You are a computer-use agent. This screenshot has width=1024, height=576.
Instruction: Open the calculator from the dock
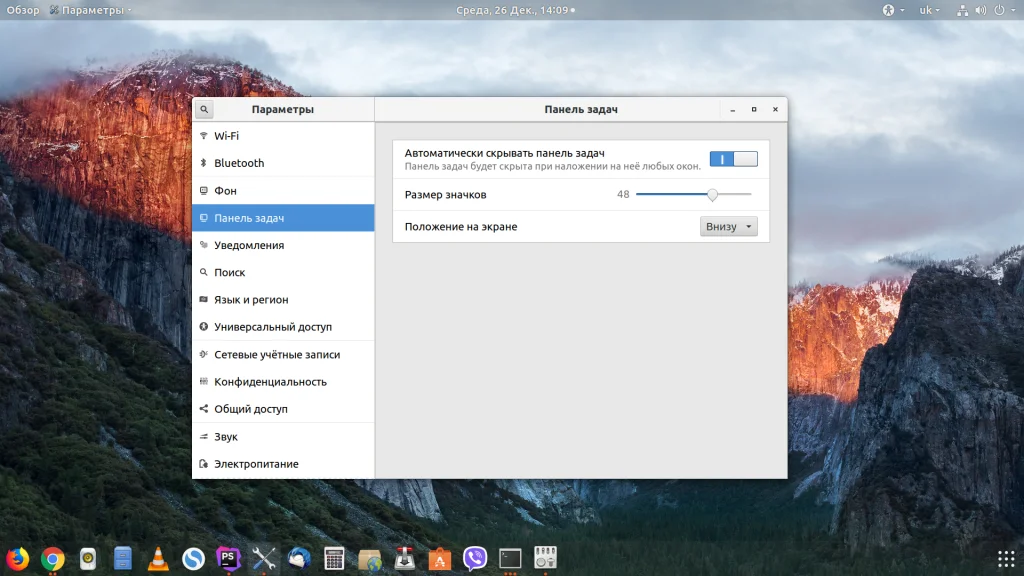[x=335, y=558]
